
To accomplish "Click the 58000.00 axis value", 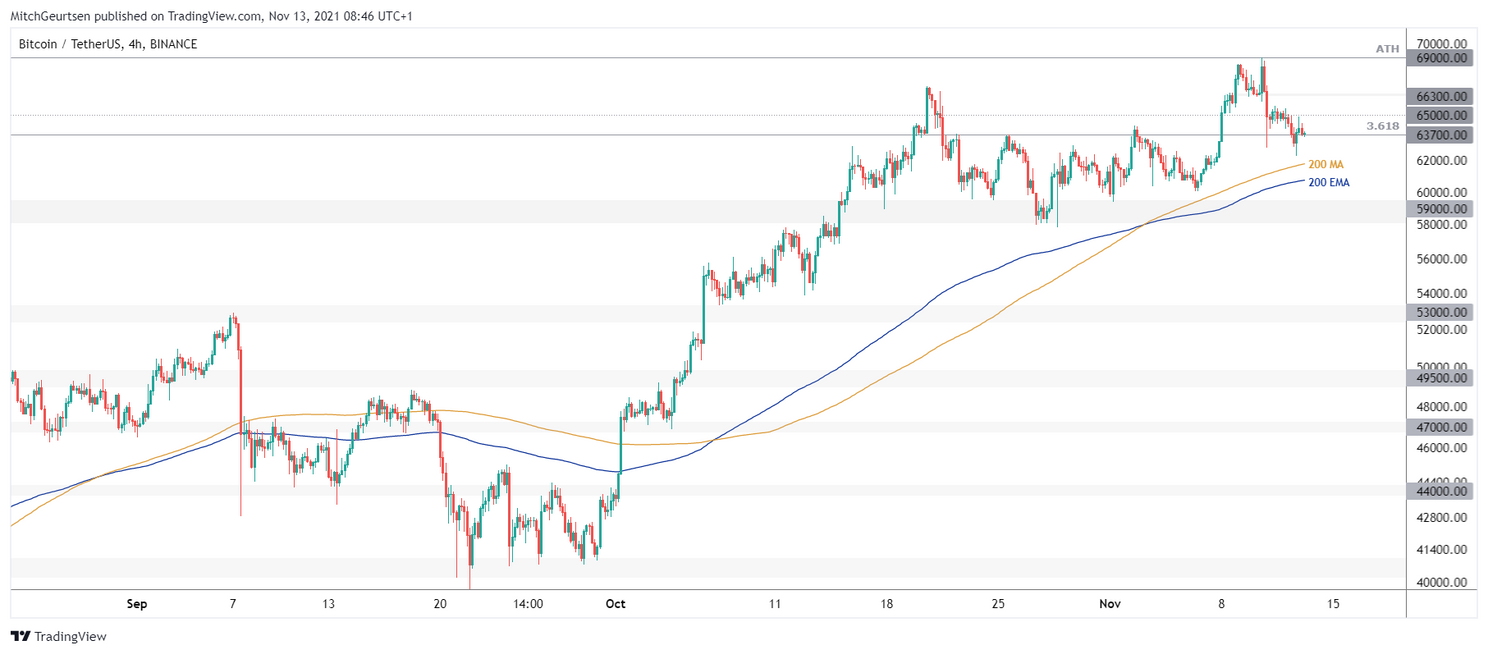I will (x=1442, y=225).
